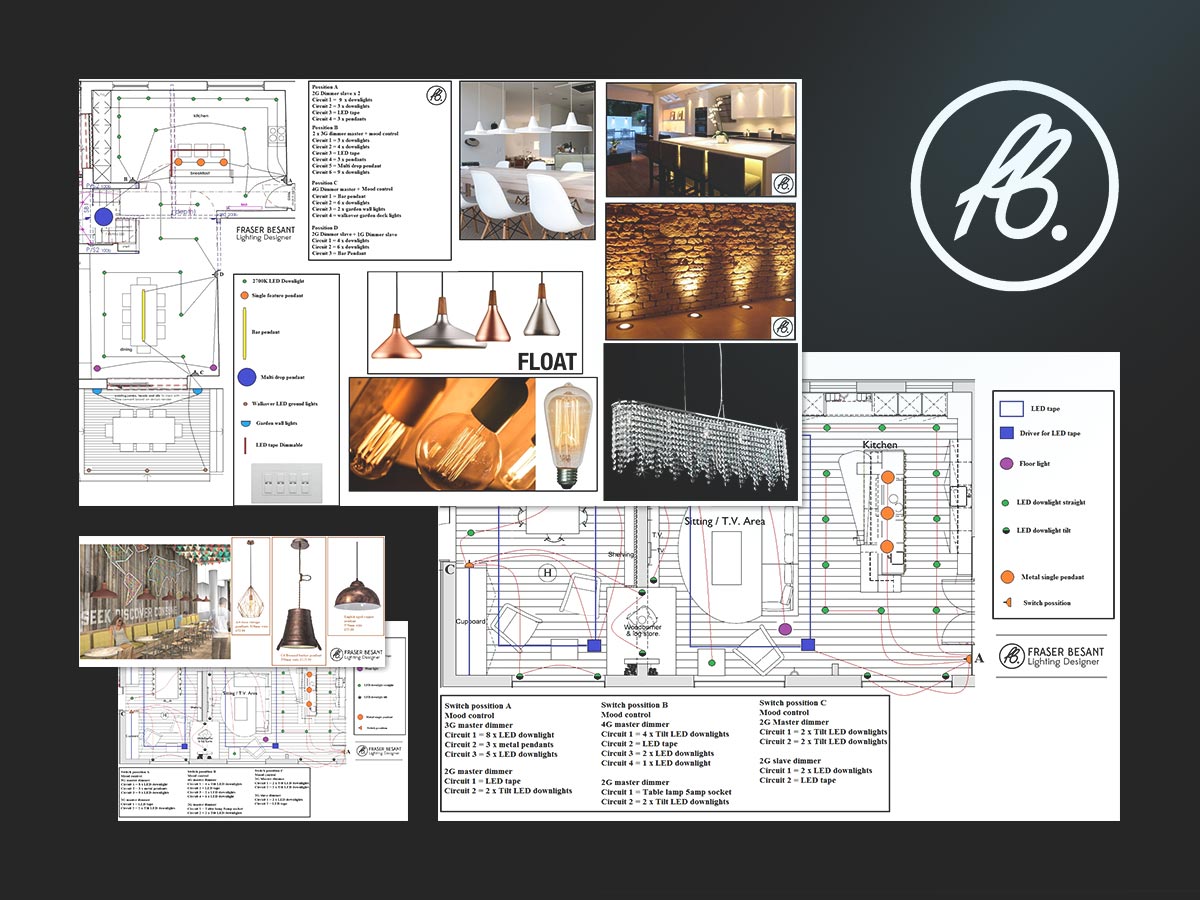Screen dimensions: 1200x900
Task: Click the café interior render image
Action: click(x=154, y=600)
